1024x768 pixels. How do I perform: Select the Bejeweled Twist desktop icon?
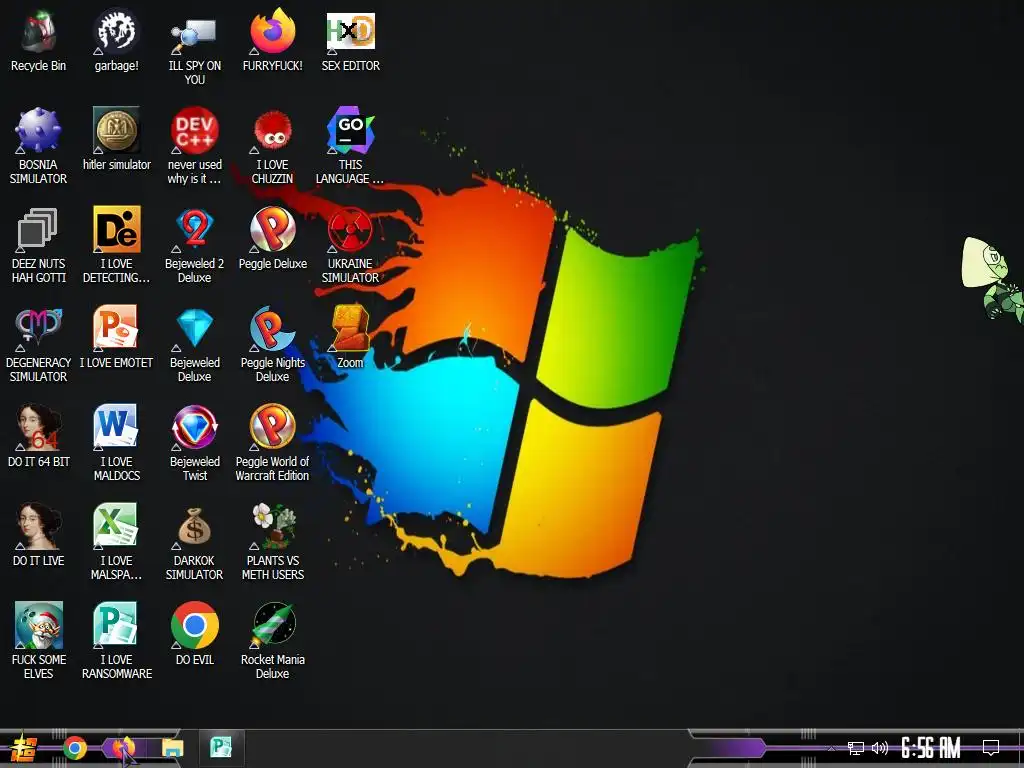194,426
